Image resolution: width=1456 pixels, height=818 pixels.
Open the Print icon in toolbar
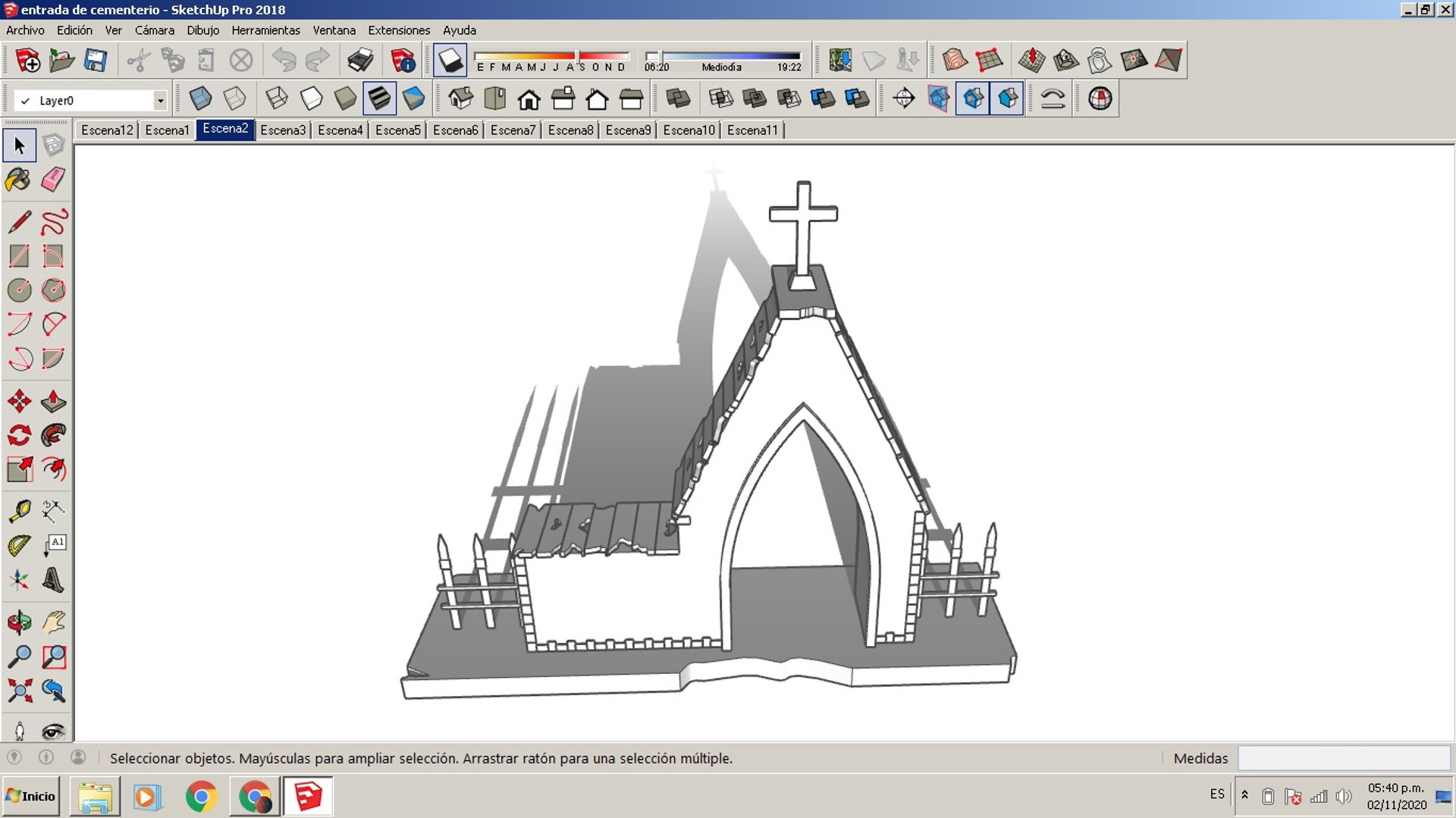pyautogui.click(x=360, y=60)
